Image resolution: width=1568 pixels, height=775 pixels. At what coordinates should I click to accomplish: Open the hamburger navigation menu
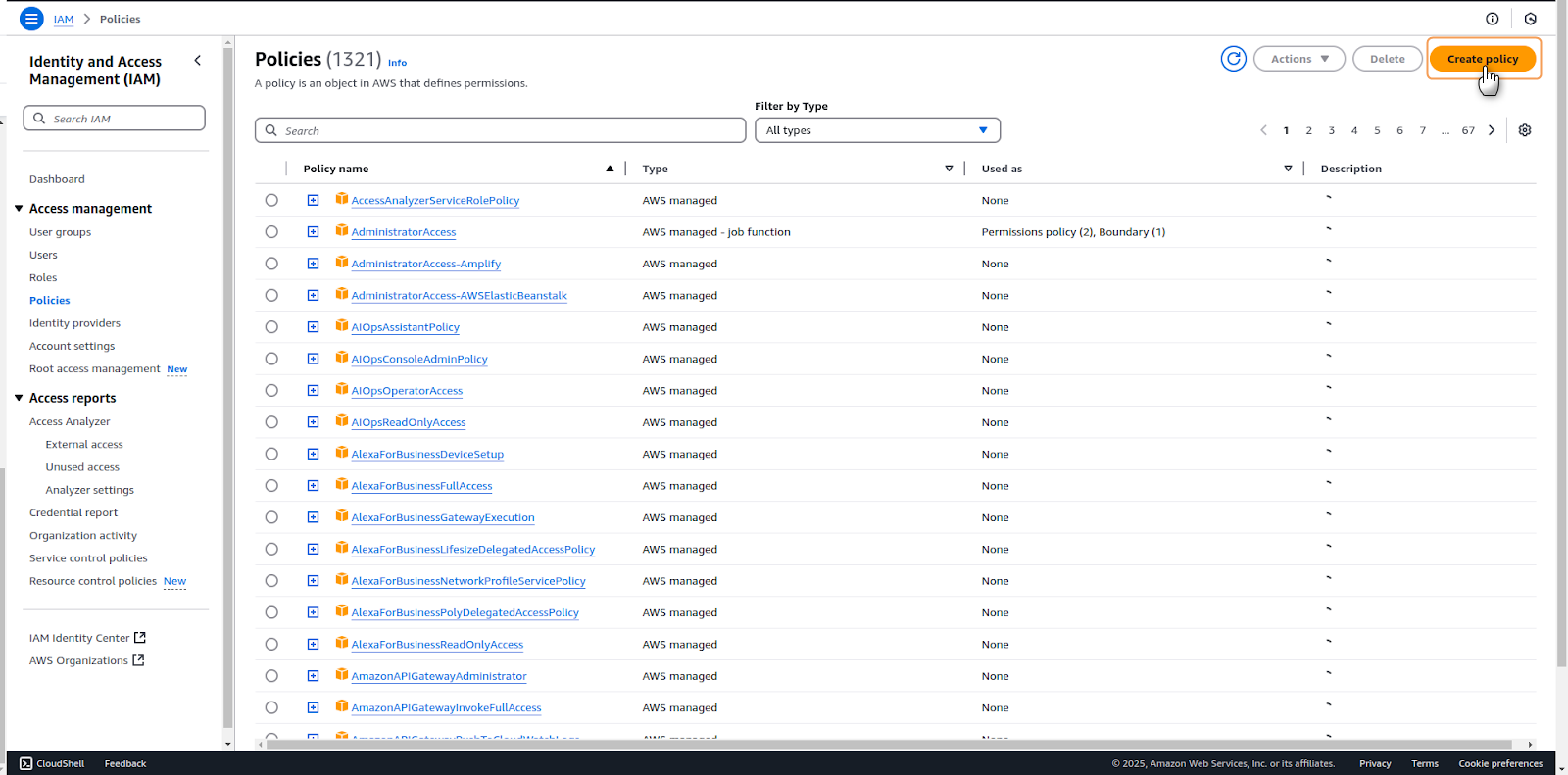31,19
